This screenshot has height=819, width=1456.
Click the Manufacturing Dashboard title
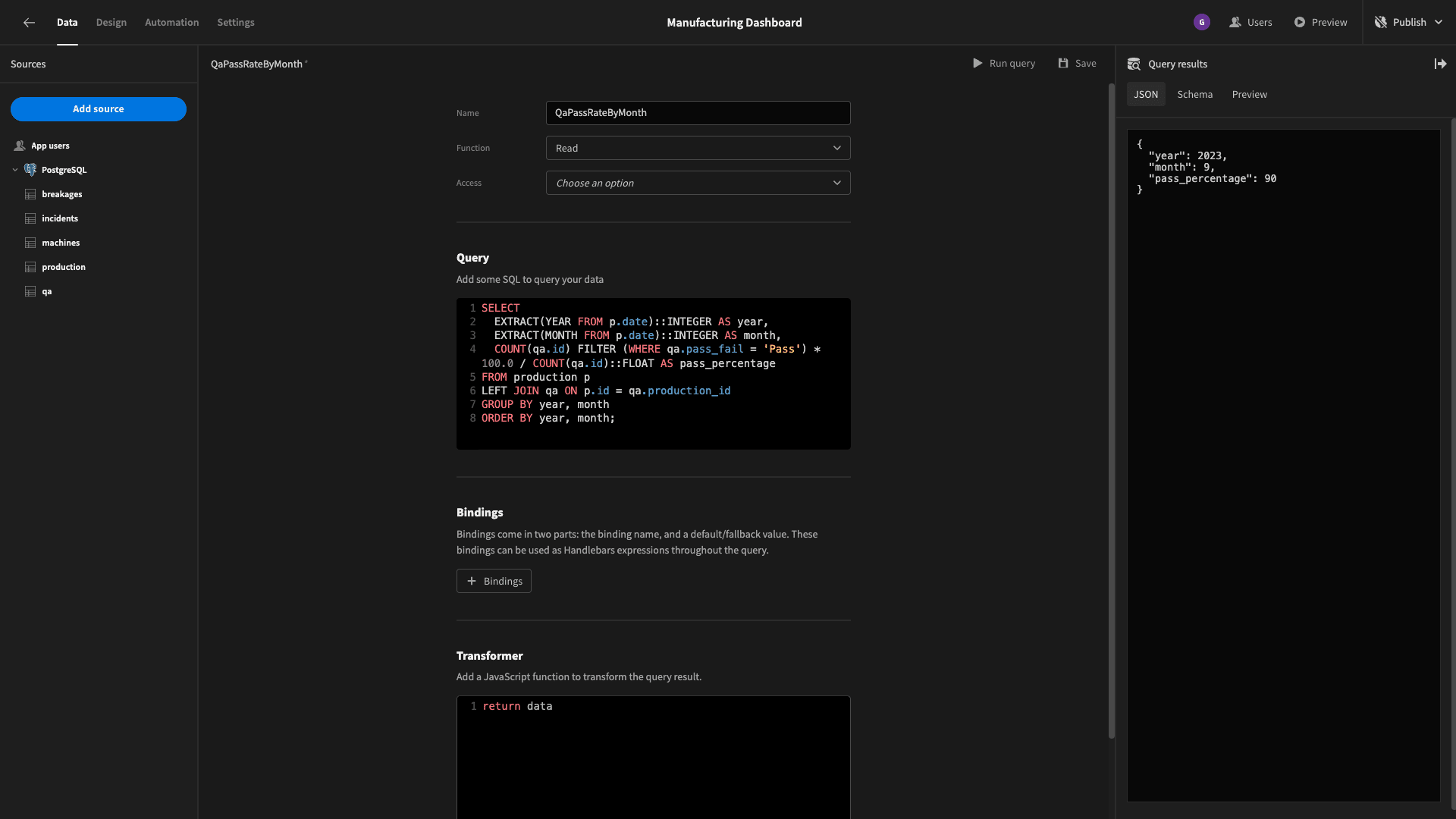(x=734, y=23)
